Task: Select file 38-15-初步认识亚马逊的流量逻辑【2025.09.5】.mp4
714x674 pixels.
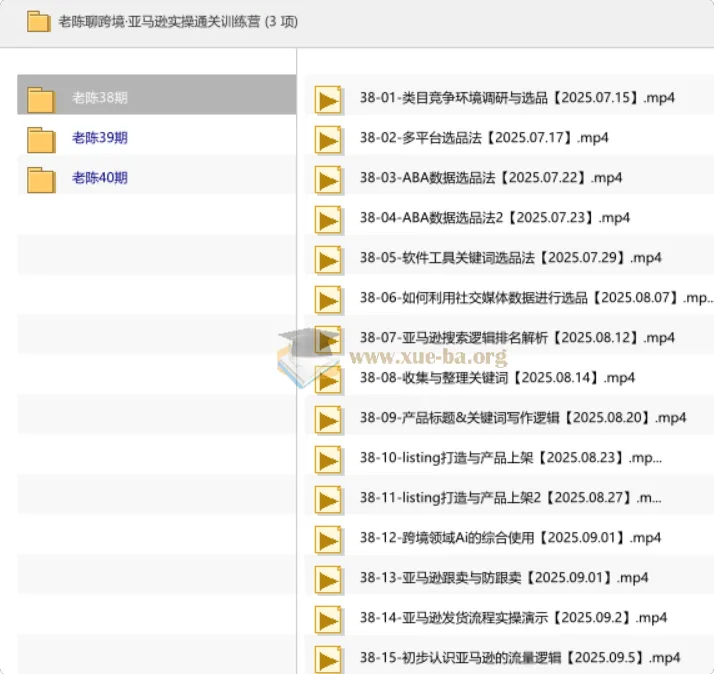Action: click(520, 658)
